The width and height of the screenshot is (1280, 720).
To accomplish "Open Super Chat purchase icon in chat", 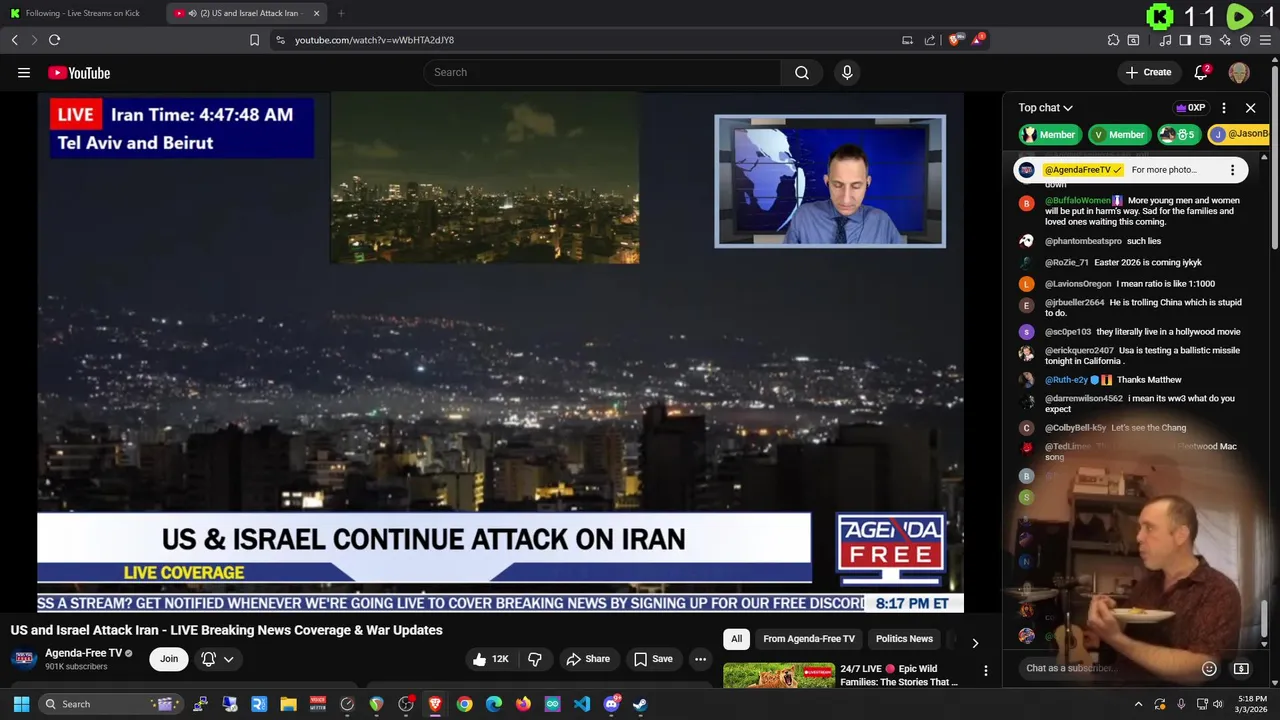I will coord(1241,668).
